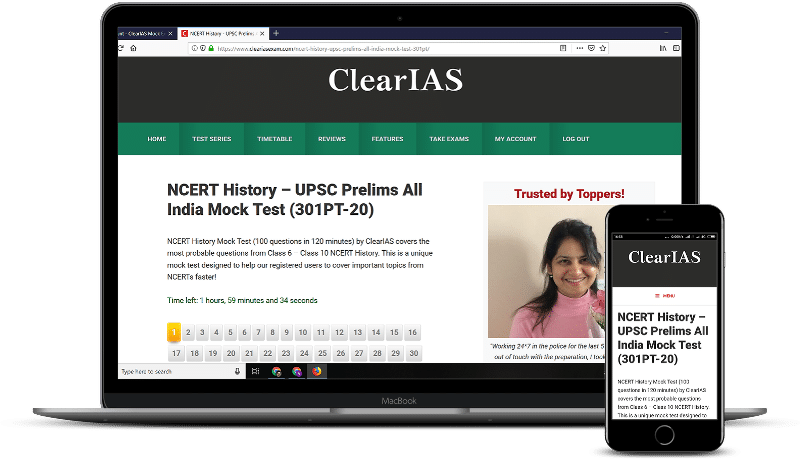Click the Save to Pocket icon

coord(591,48)
